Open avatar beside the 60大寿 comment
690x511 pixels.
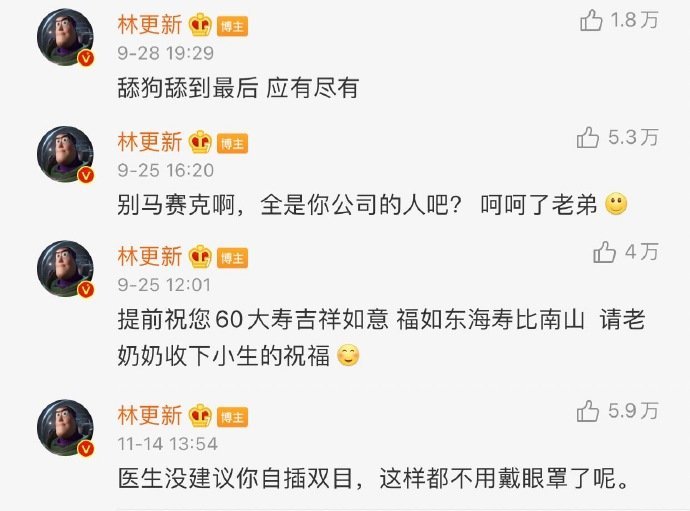click(x=66, y=269)
